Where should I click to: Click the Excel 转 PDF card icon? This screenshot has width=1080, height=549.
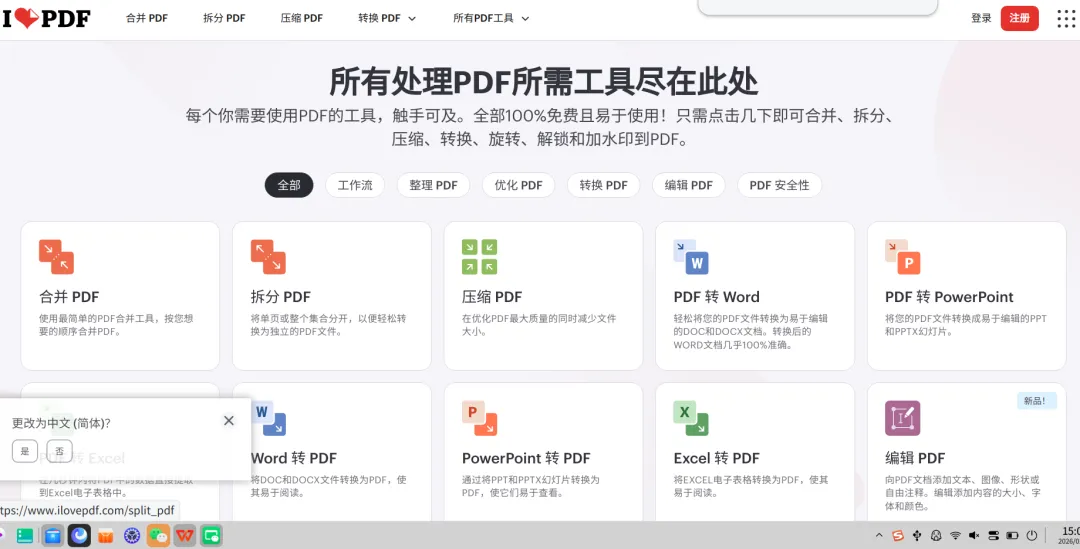coord(691,418)
